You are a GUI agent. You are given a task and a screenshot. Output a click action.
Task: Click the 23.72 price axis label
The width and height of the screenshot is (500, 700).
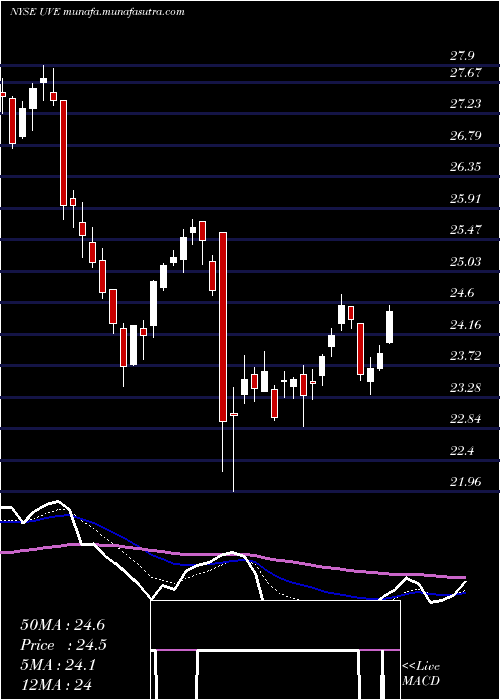(x=465, y=356)
